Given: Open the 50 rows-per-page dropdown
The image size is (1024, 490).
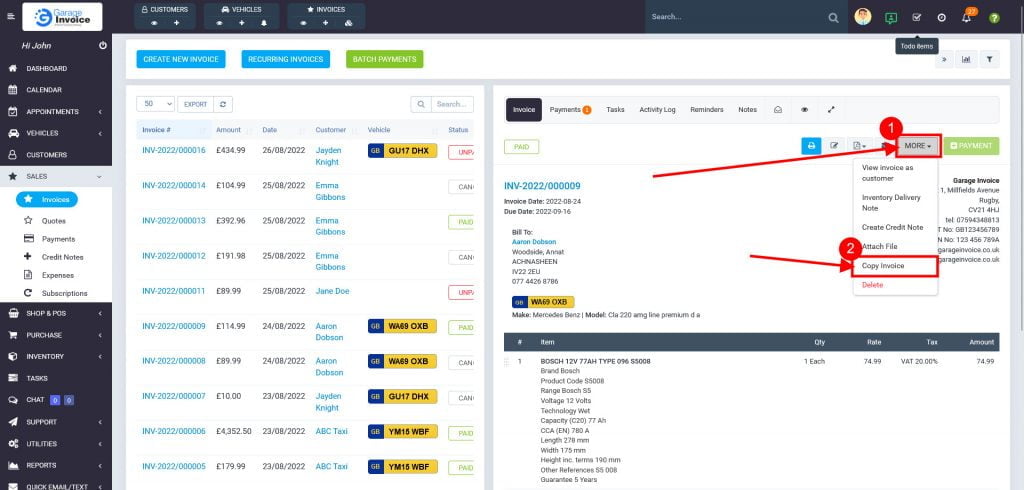Looking at the screenshot, I should (x=155, y=104).
